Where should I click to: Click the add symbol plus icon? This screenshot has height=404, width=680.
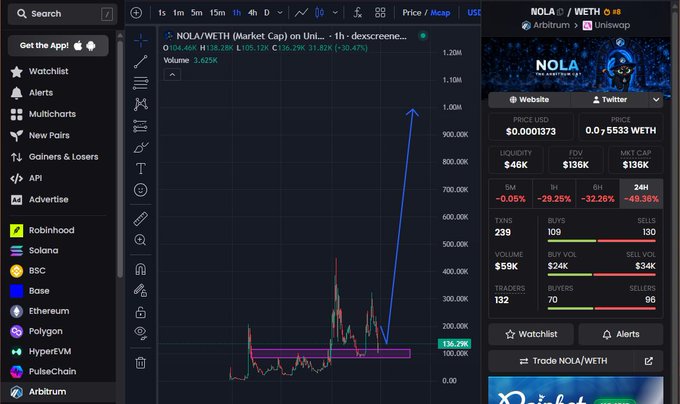(136, 13)
